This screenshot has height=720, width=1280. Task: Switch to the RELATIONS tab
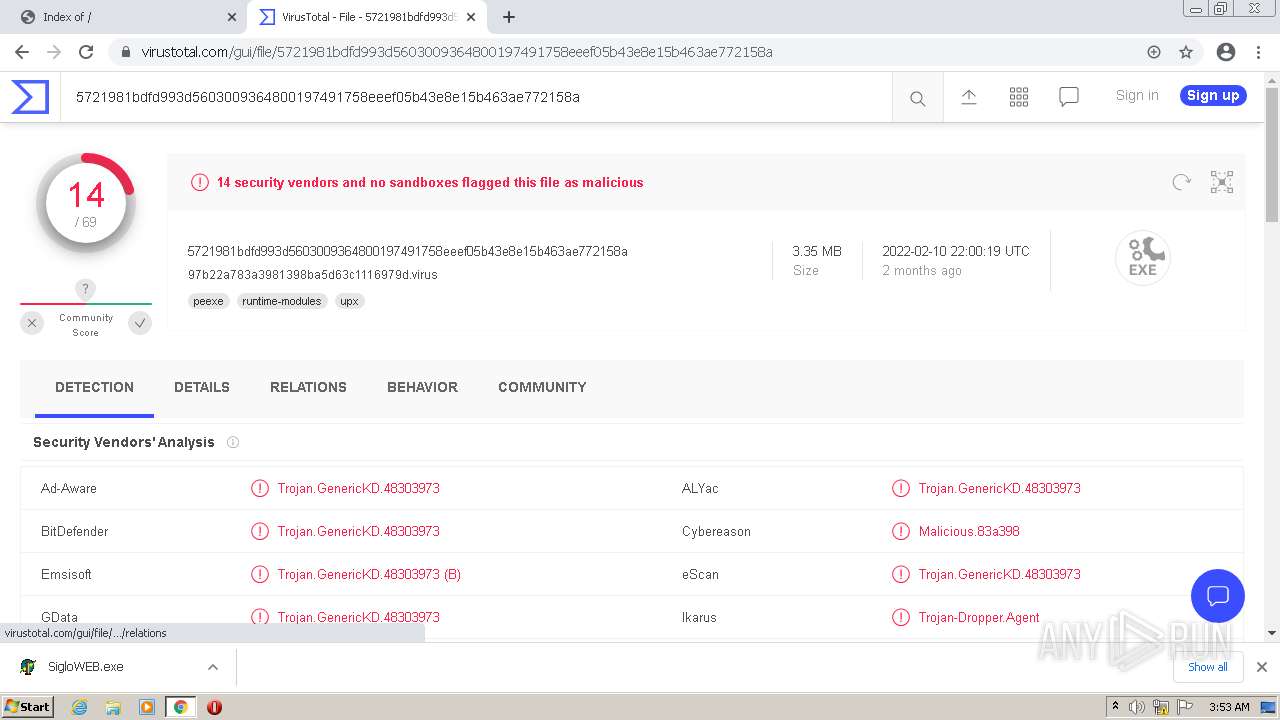[308, 387]
